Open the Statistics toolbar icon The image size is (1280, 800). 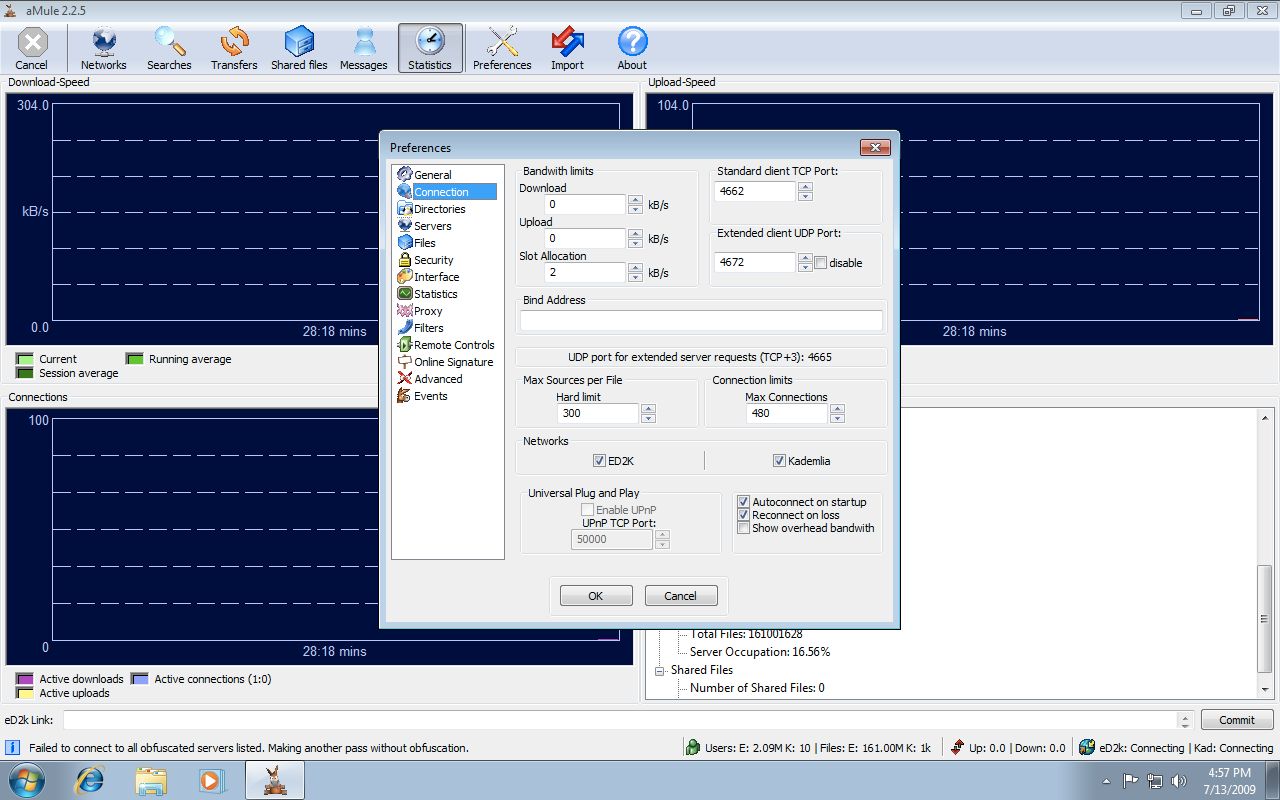[x=430, y=48]
